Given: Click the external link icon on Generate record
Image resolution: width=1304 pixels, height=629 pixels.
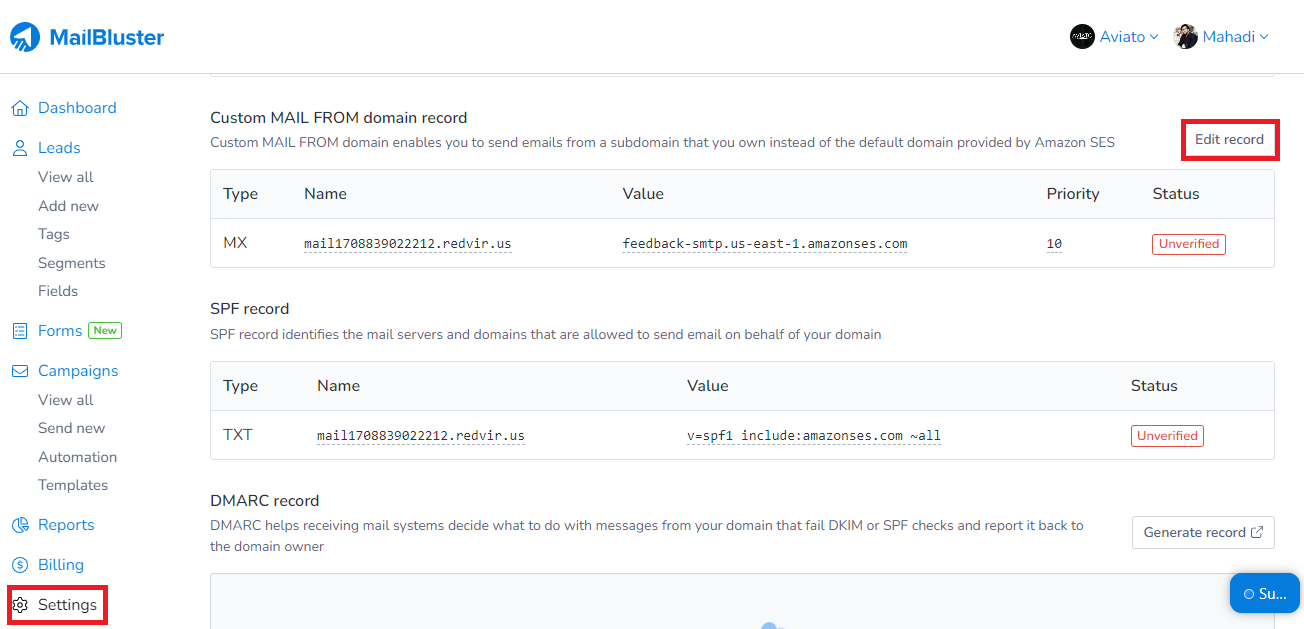Looking at the screenshot, I should (1258, 532).
